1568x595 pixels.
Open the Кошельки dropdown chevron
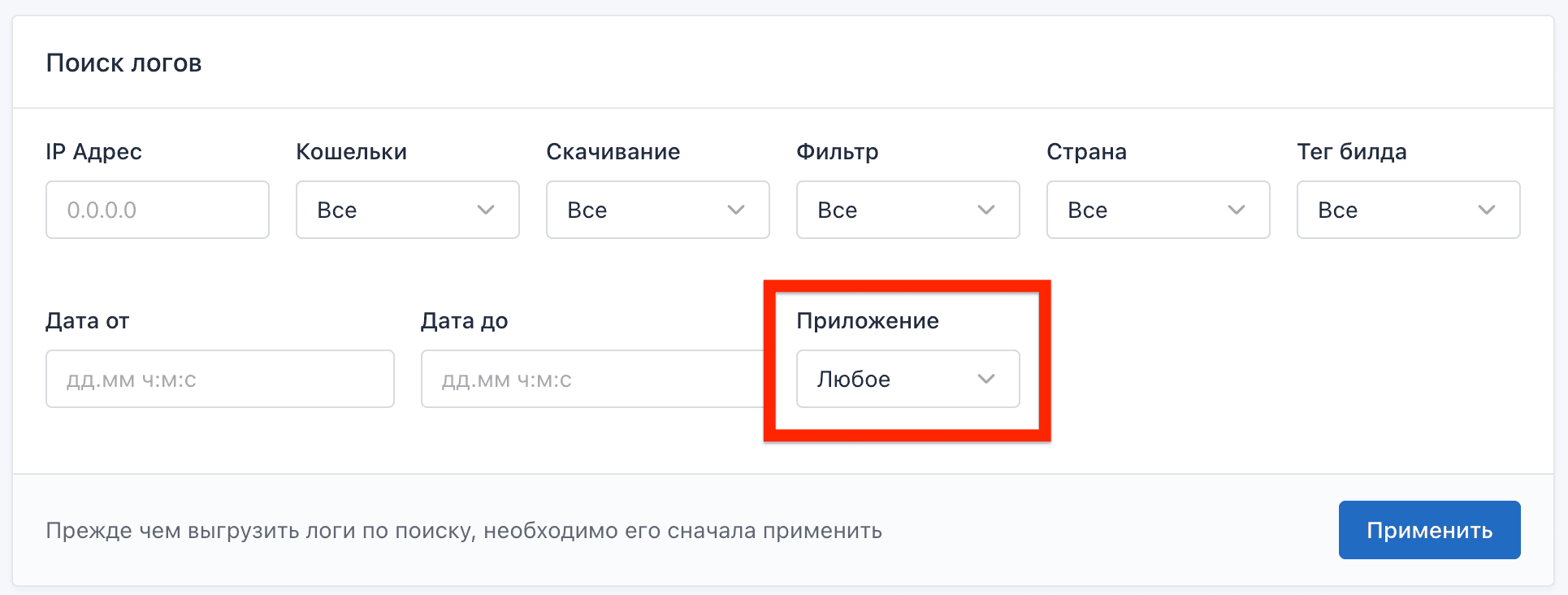tap(486, 210)
